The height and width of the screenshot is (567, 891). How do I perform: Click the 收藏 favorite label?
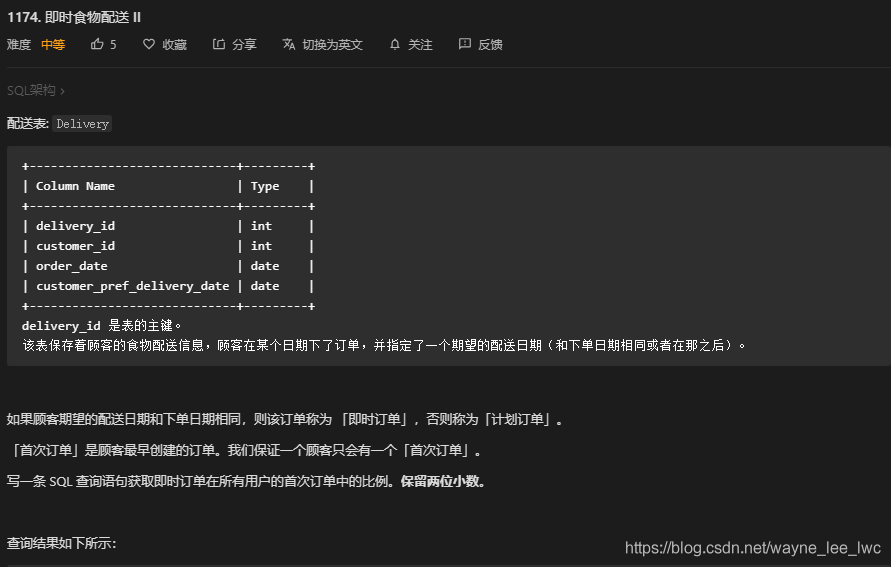(x=174, y=44)
